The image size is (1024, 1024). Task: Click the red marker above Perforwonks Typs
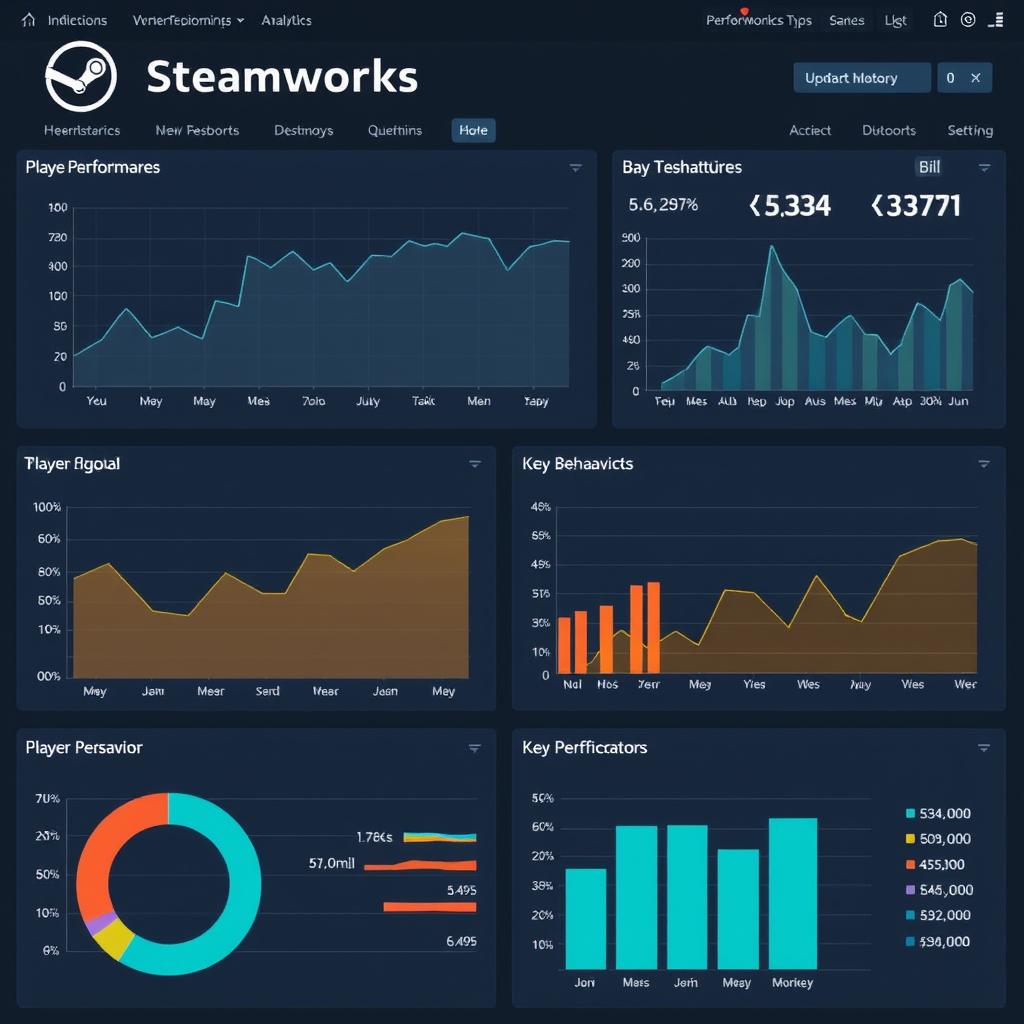click(744, 11)
